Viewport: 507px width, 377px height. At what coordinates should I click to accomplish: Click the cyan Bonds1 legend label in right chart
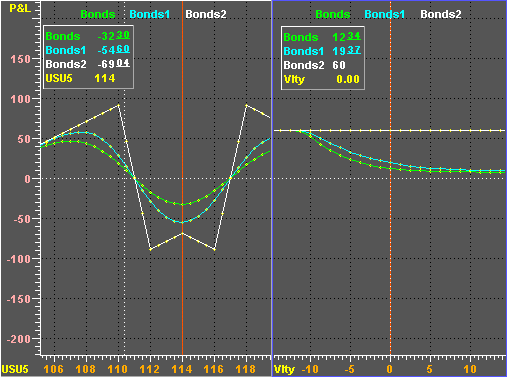click(384, 14)
